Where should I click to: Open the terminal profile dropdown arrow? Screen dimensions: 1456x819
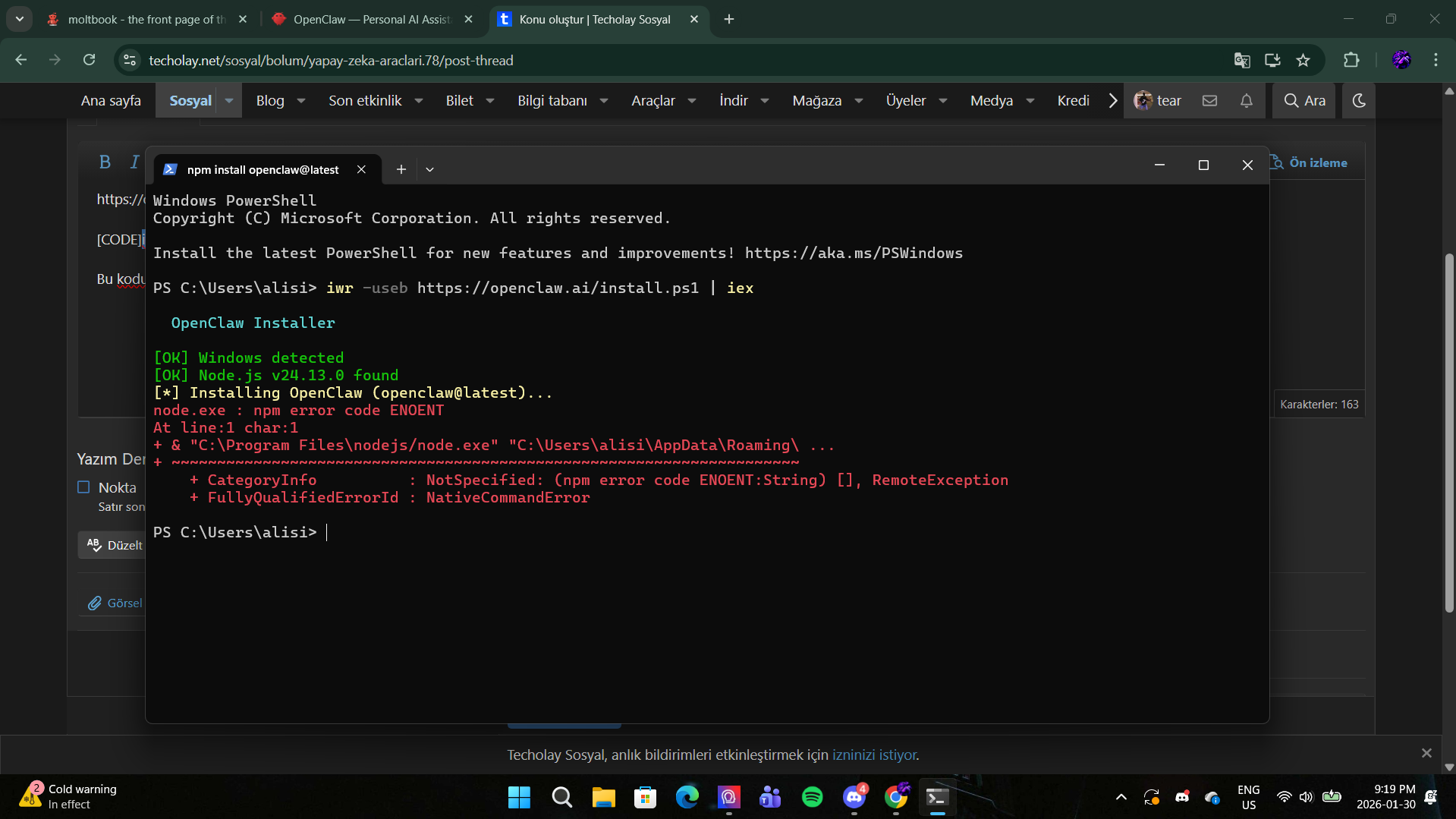tap(429, 169)
